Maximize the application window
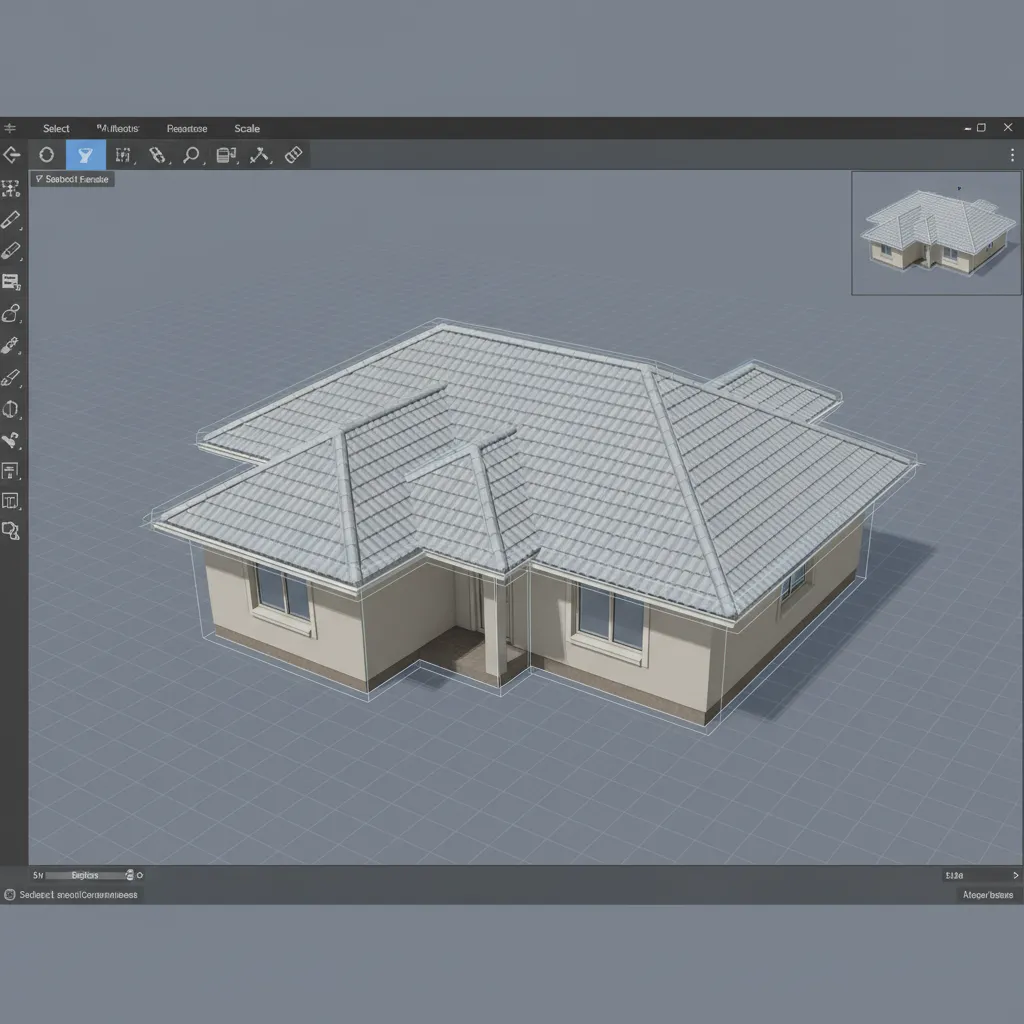Screen dimensions: 1024x1024 982,128
